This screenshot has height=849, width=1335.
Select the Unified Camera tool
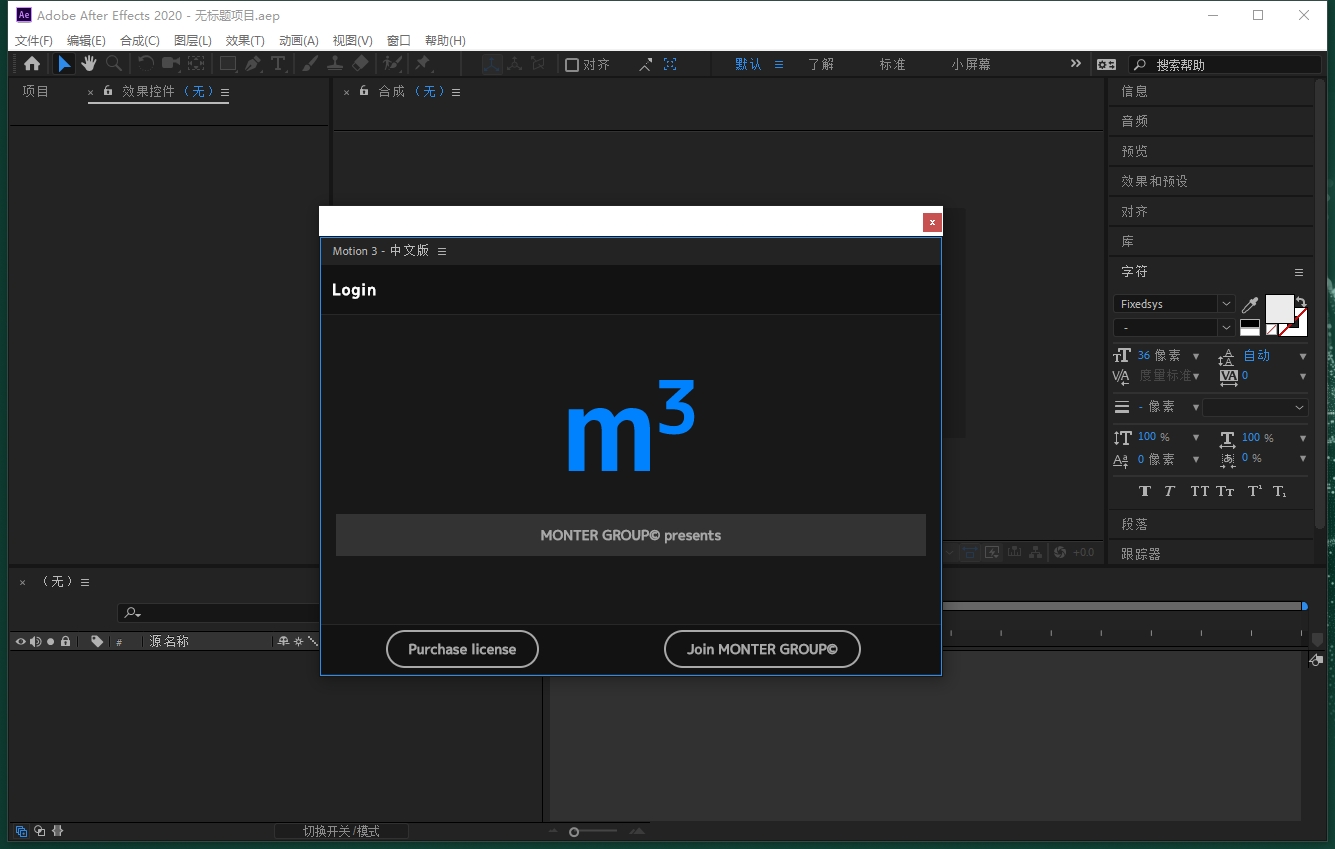click(x=171, y=64)
